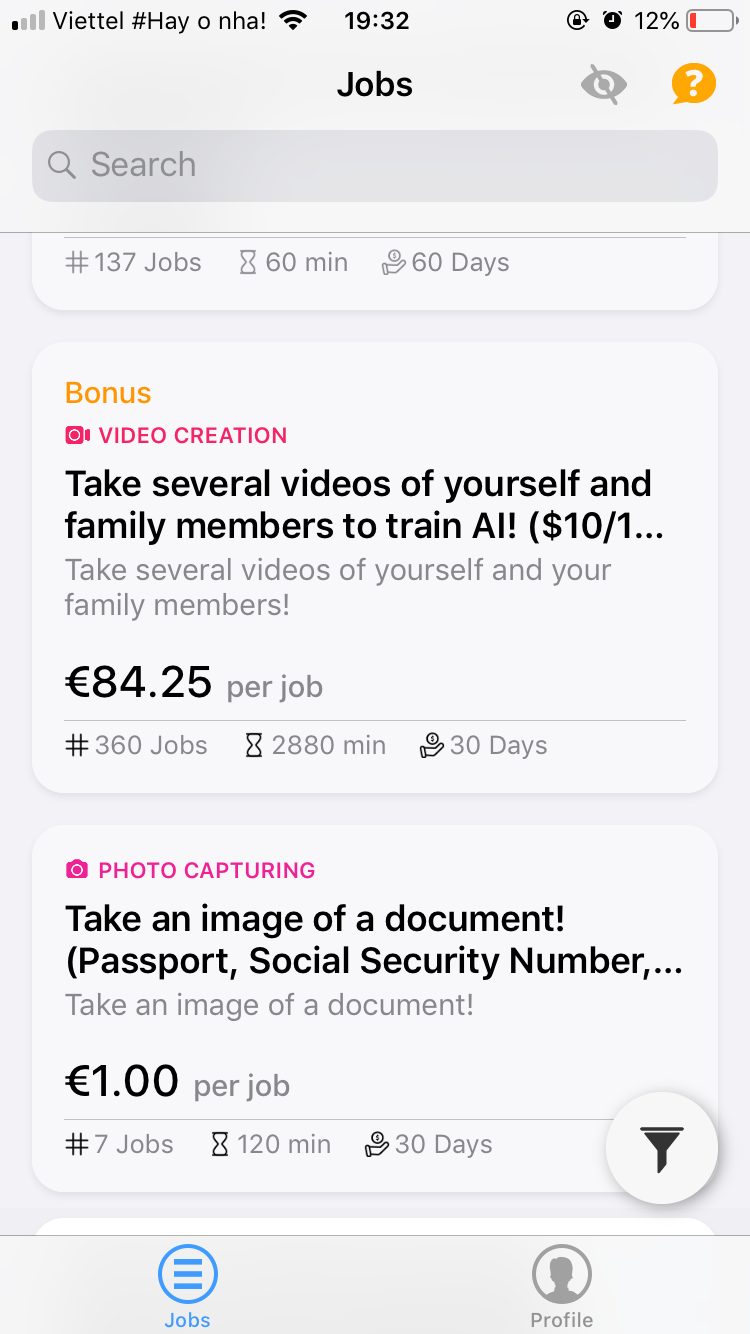
Task: Tap the Bonus label on video job
Action: [108, 393]
